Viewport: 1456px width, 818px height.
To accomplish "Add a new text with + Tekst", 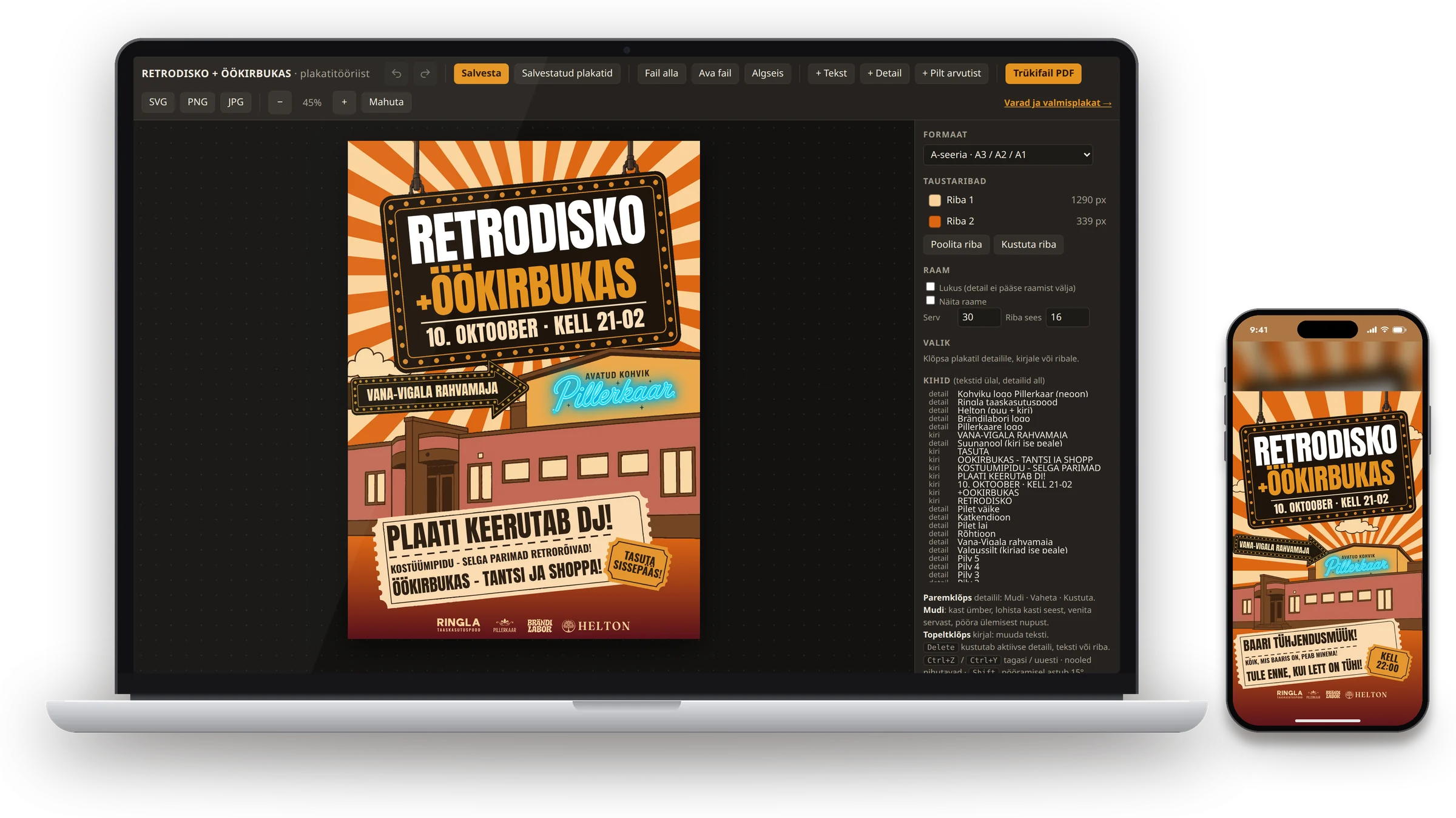I will tap(831, 73).
